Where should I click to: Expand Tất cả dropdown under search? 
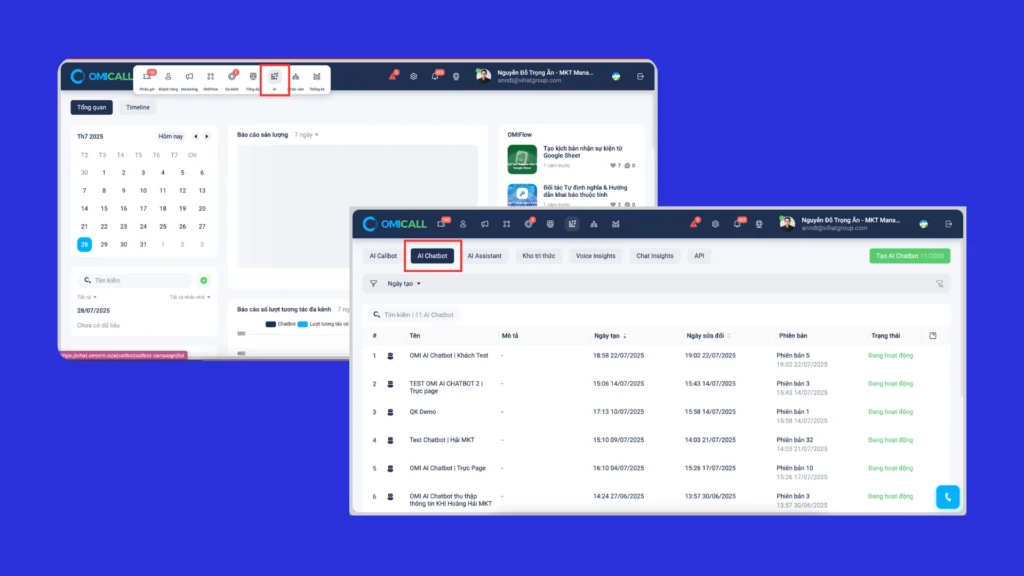coord(87,297)
